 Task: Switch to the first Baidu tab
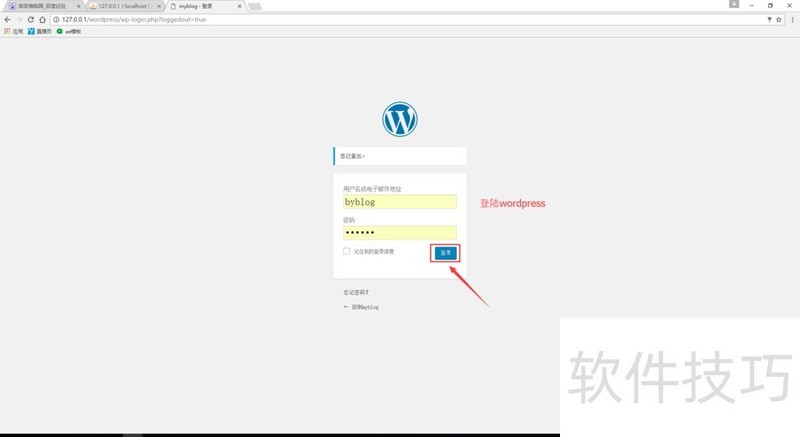[x=42, y=6]
